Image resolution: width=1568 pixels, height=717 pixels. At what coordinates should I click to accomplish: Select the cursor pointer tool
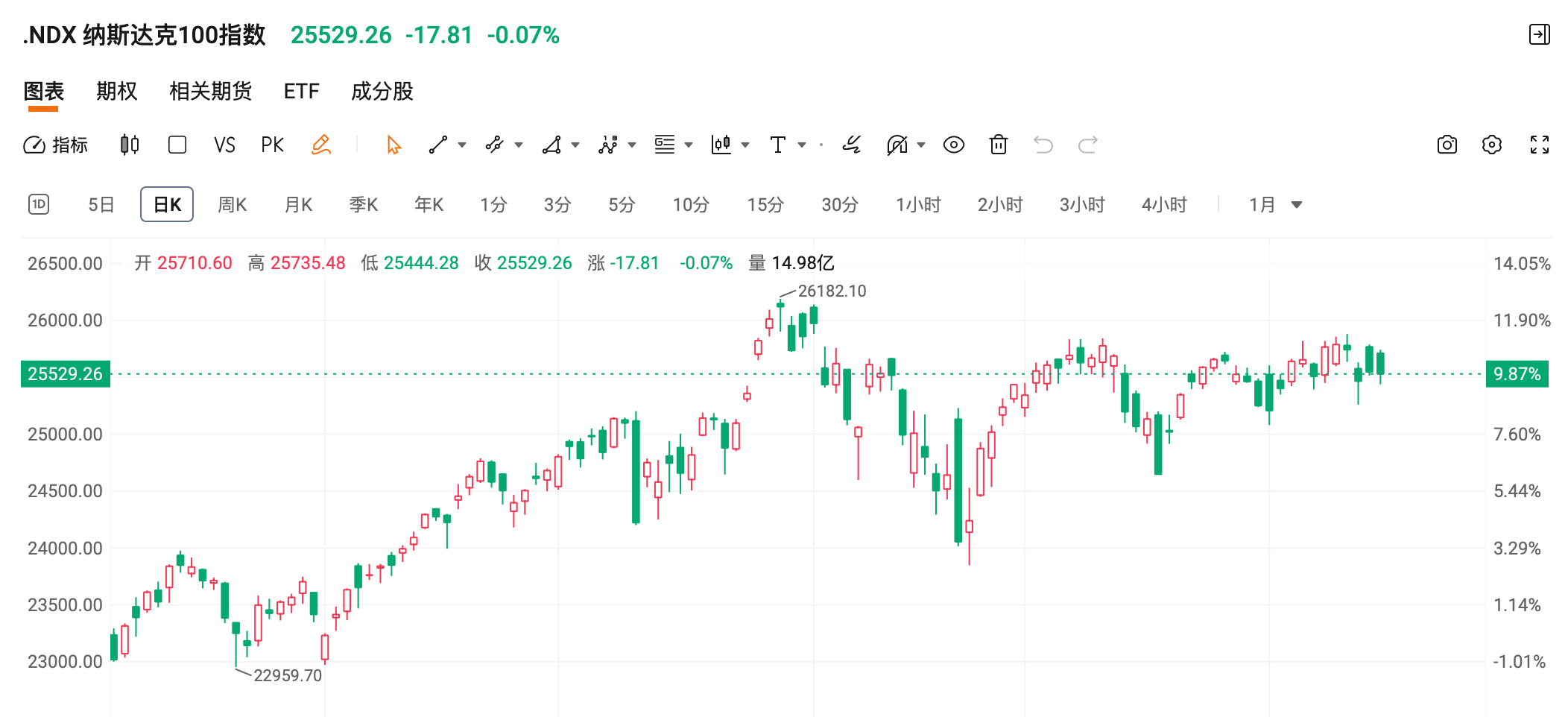[x=393, y=145]
